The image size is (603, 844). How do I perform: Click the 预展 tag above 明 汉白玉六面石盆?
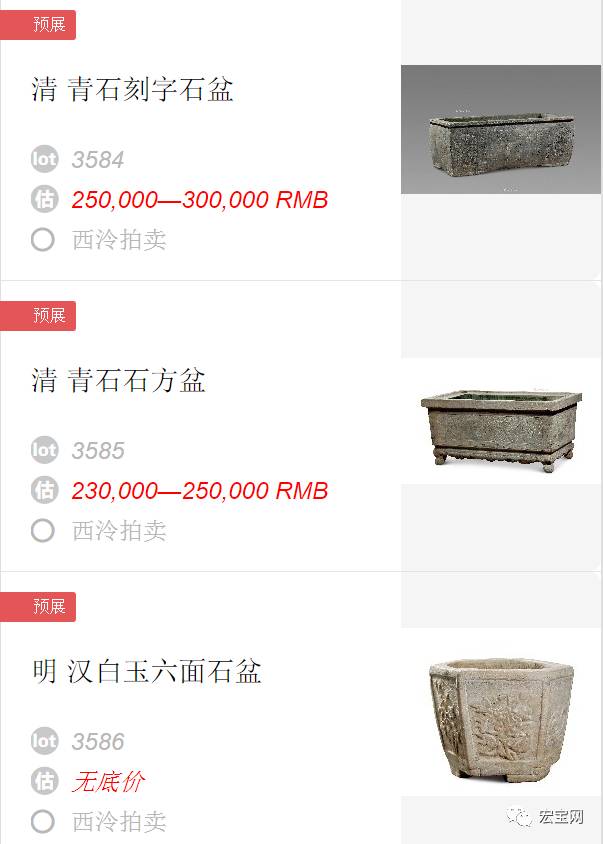38,607
